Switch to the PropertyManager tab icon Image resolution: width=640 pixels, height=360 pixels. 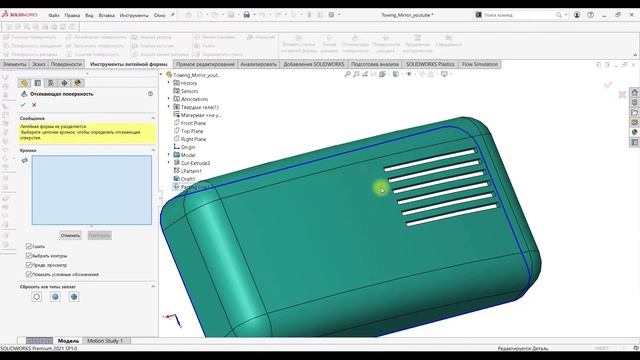[38, 83]
